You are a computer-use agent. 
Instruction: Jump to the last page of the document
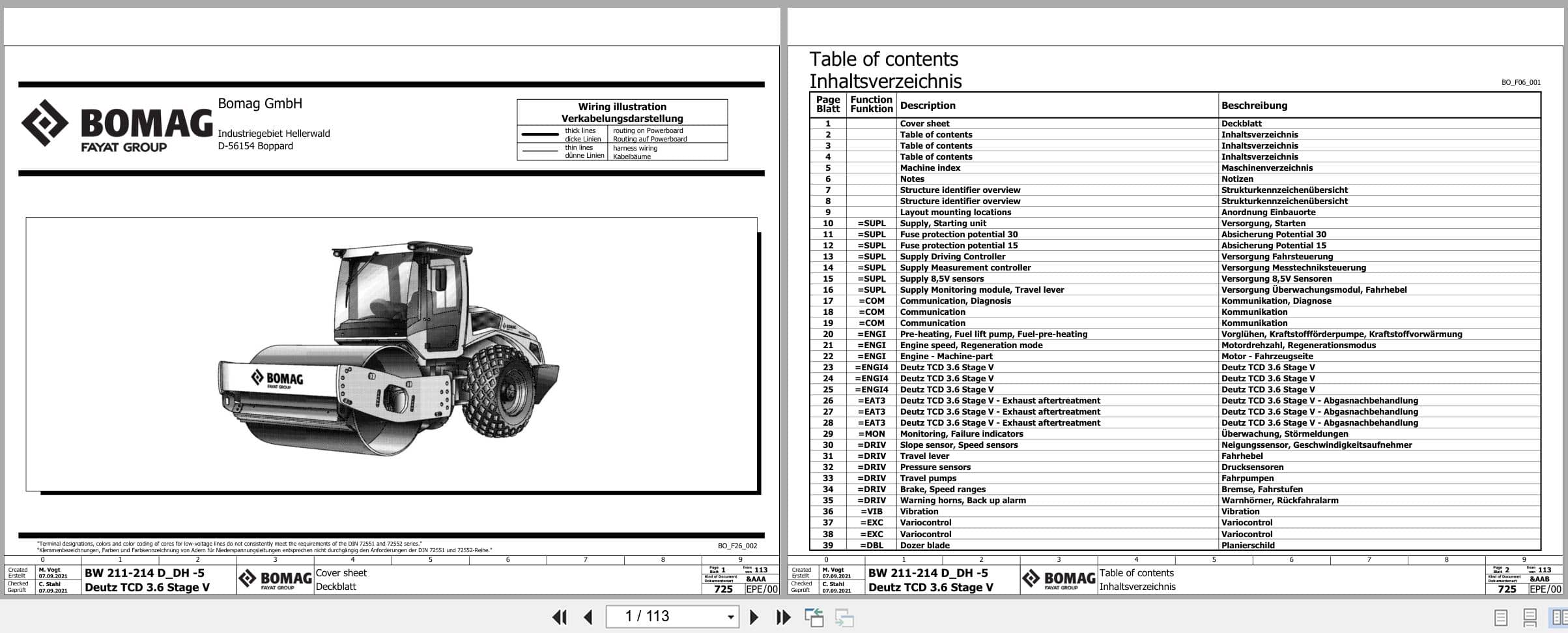pyautogui.click(x=783, y=616)
